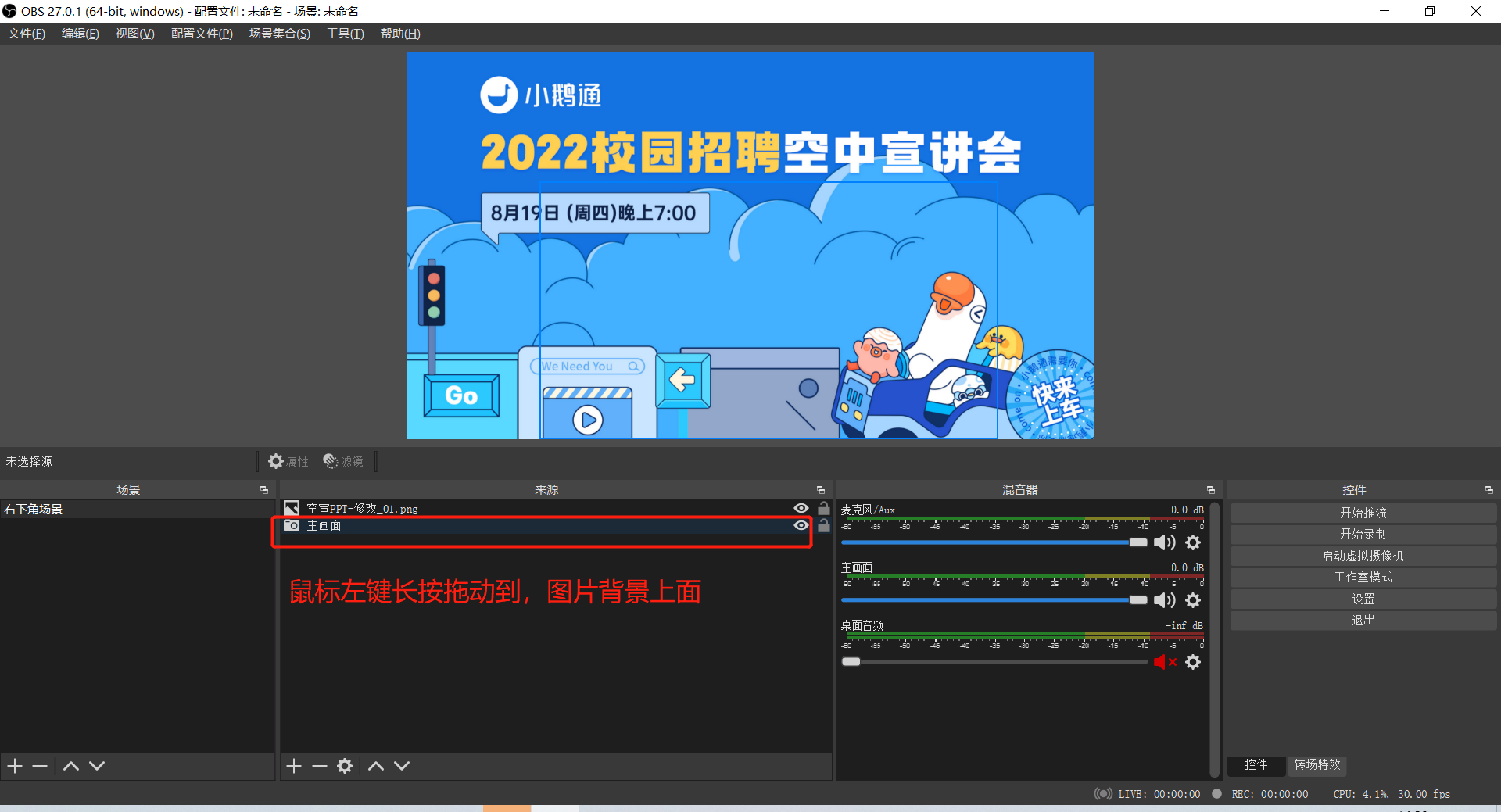Remove selected source with minus icon
The width and height of the screenshot is (1501, 812).
tap(319, 766)
